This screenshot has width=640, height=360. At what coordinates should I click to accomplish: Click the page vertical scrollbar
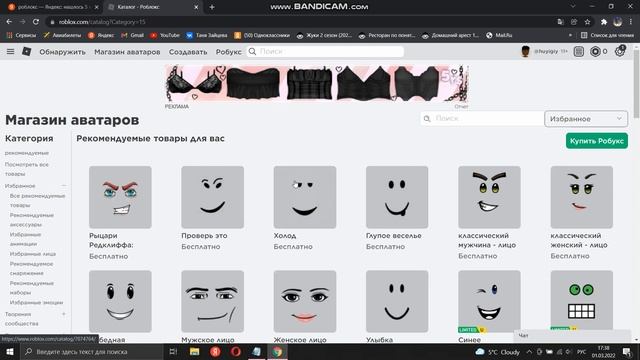coord(636,84)
